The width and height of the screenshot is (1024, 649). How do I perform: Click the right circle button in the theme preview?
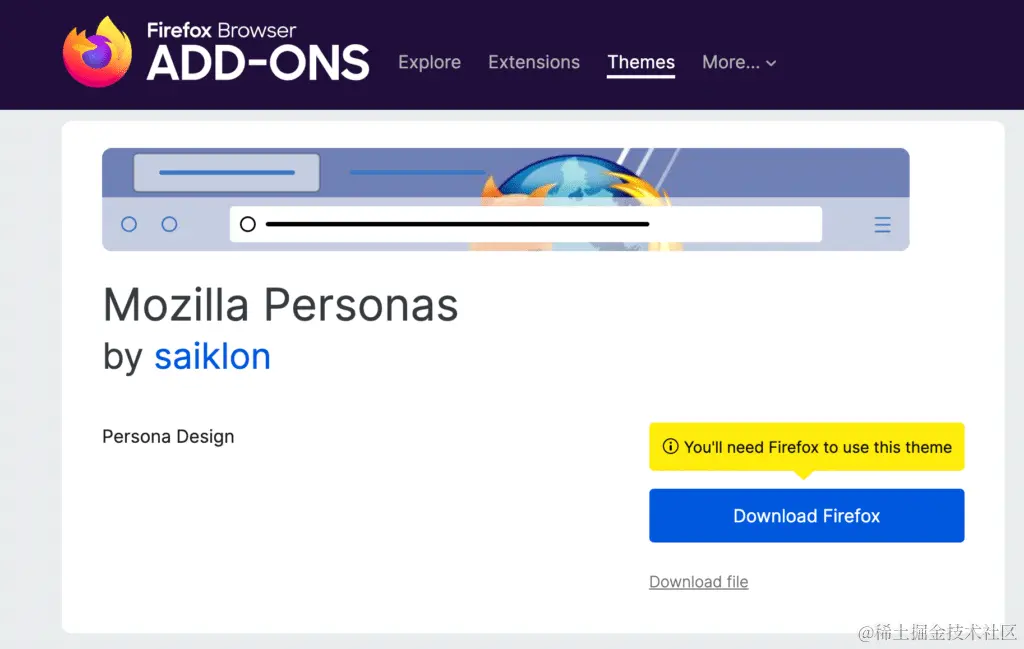171,224
